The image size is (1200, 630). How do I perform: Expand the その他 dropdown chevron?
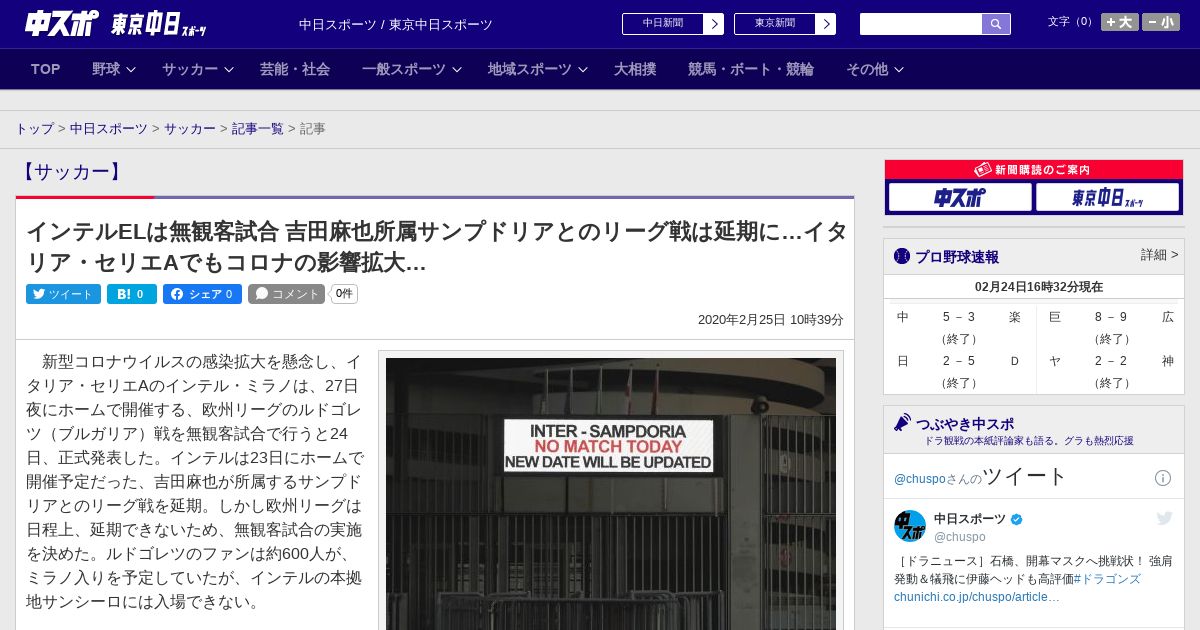tap(899, 69)
